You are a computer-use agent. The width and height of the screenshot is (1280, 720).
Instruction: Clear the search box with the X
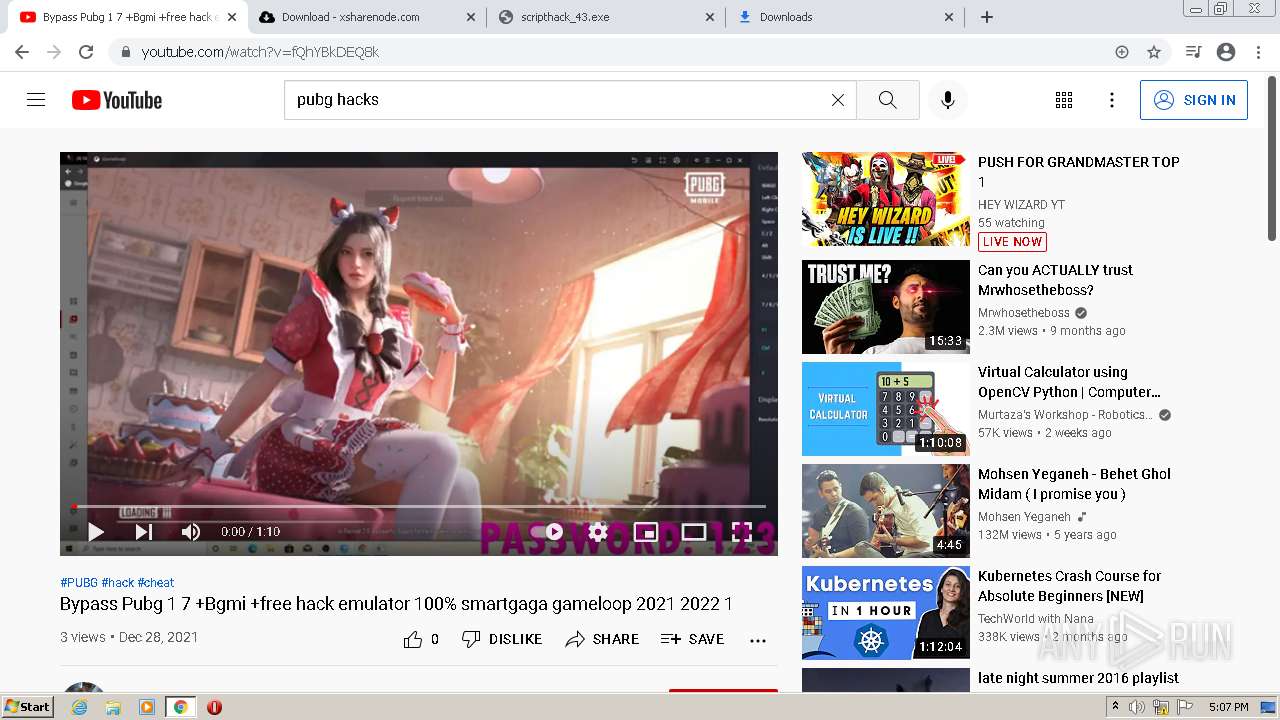(838, 100)
